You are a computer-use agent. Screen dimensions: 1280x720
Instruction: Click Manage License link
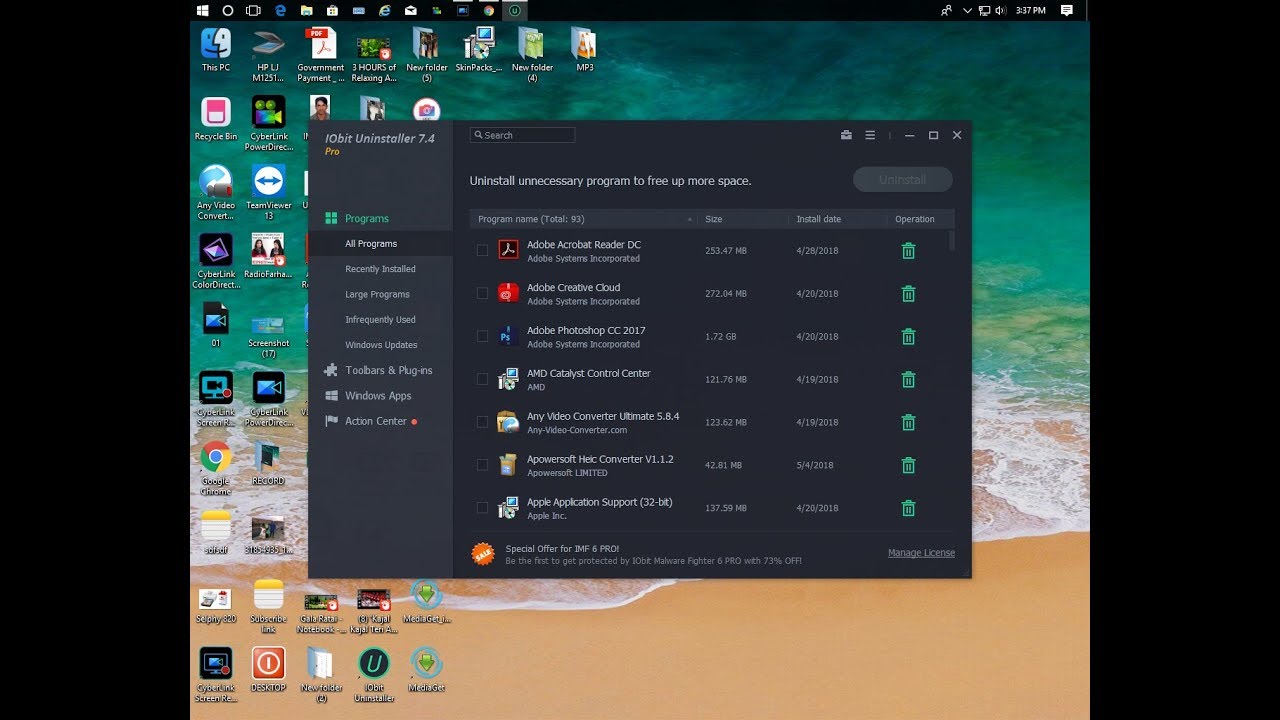(921, 553)
